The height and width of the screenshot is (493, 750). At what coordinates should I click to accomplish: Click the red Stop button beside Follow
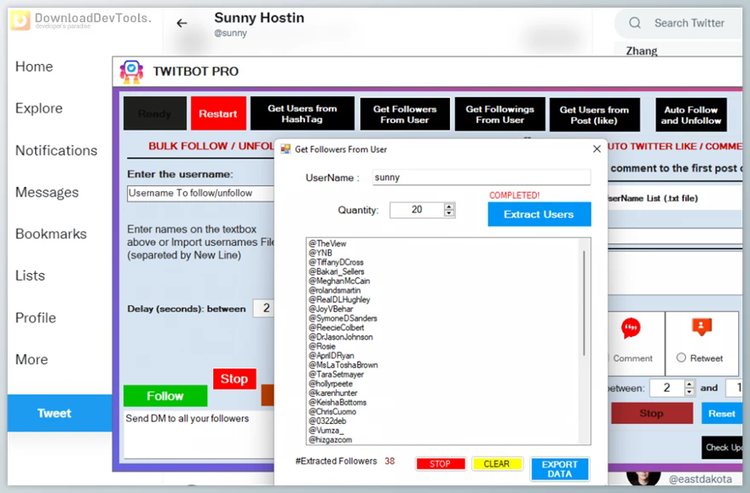point(234,379)
